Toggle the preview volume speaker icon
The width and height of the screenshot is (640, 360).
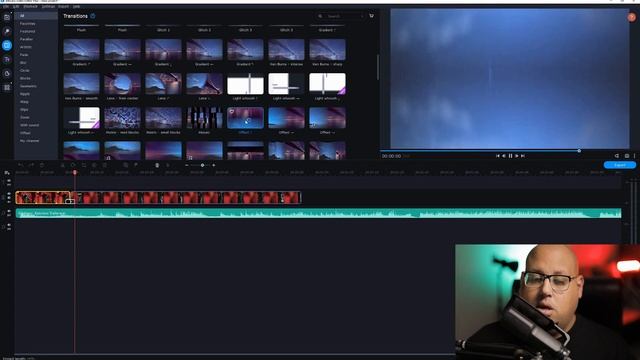point(617,156)
